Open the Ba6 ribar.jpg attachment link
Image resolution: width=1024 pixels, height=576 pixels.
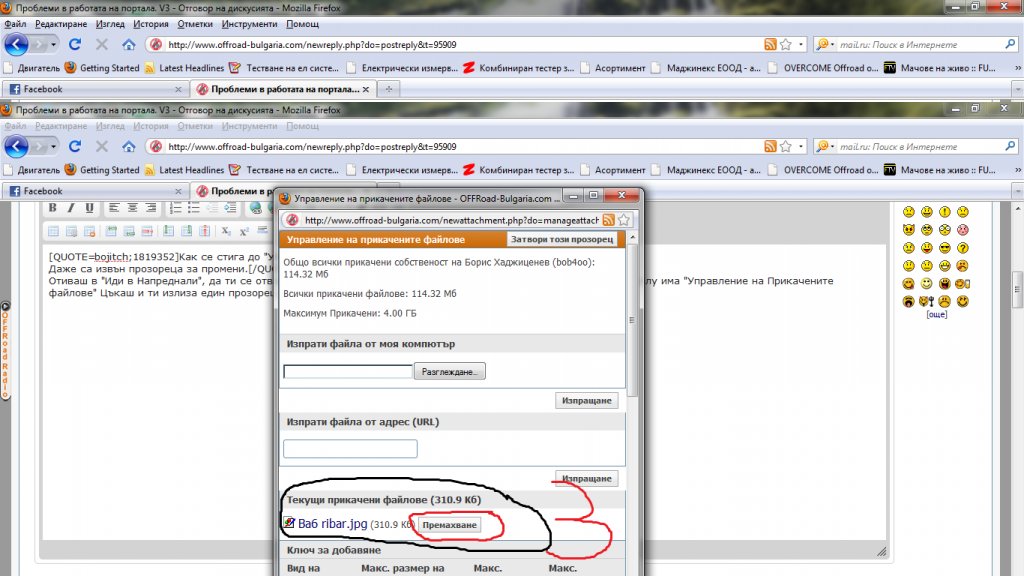tap(332, 524)
